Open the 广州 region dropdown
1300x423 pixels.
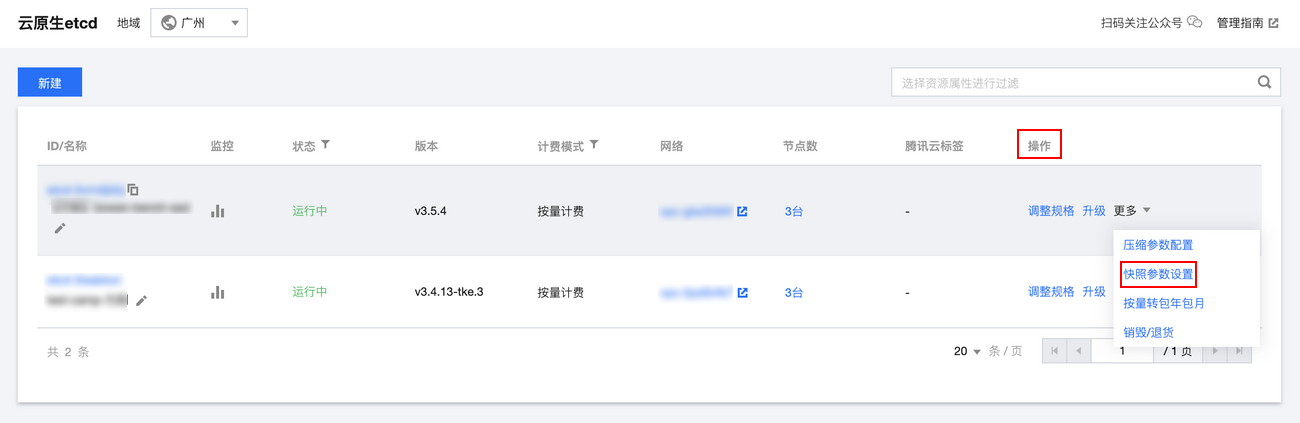pyautogui.click(x=199, y=23)
